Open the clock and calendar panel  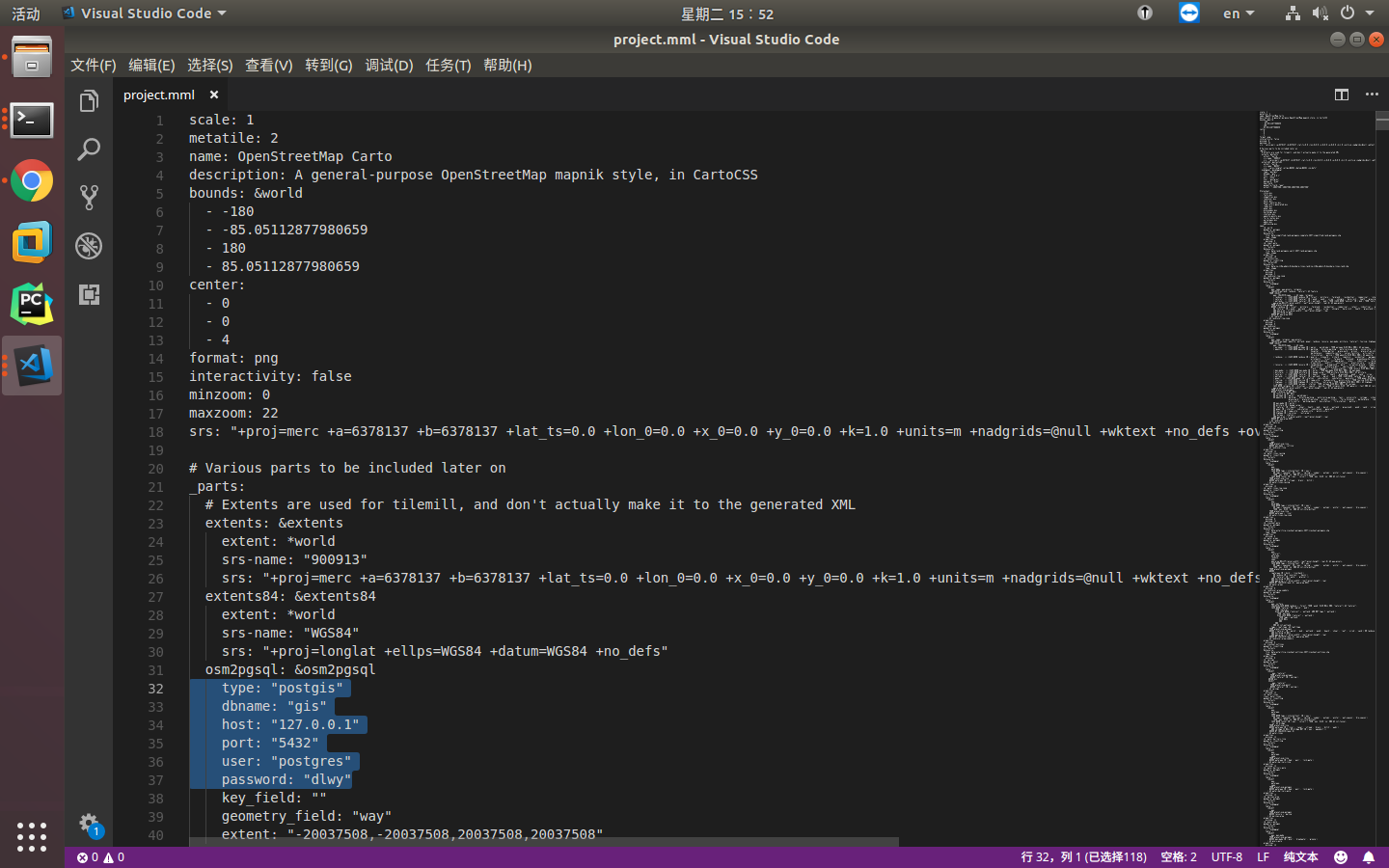point(727,14)
